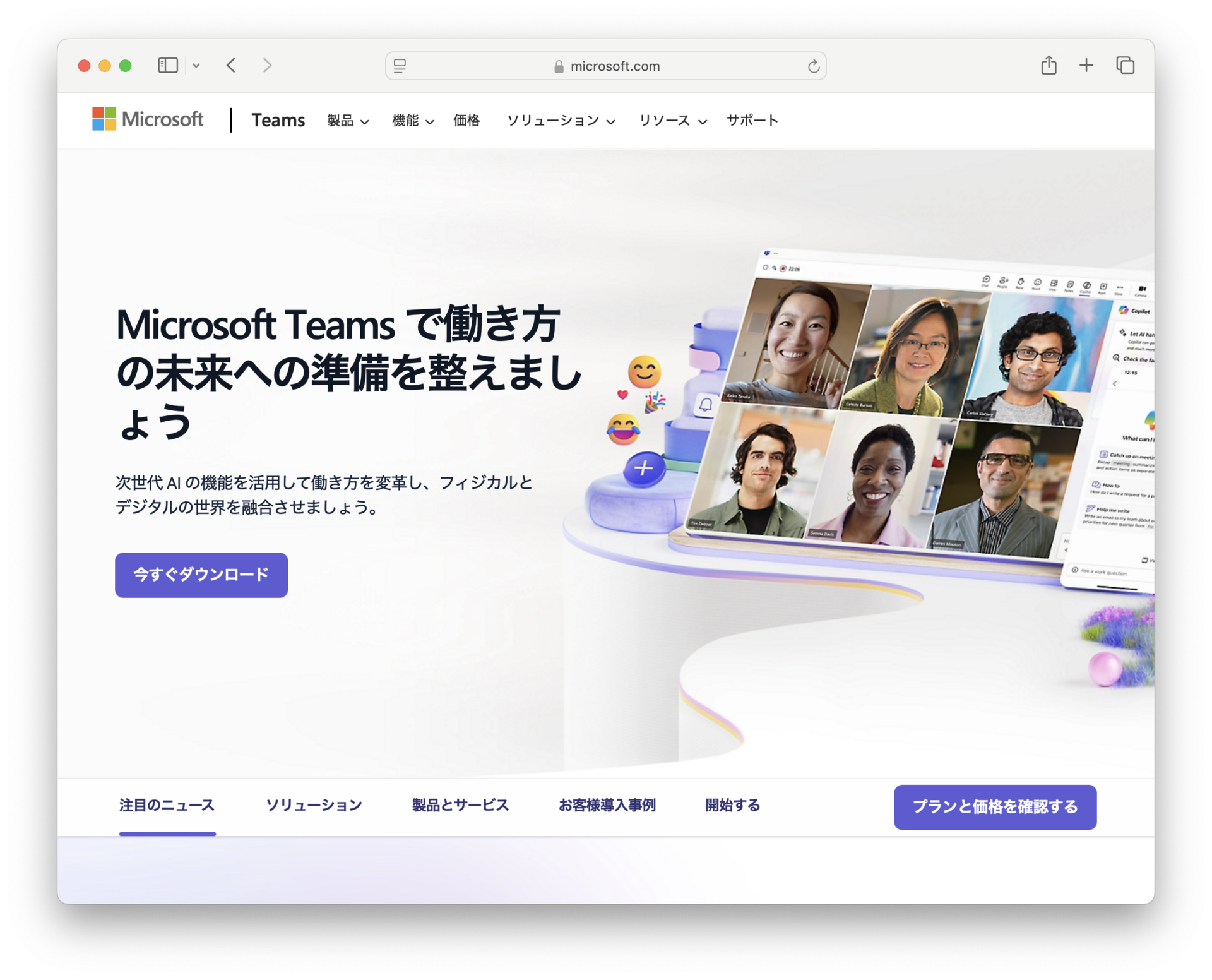Maximize the window with green button
The width and height of the screenshot is (1212, 980).
click(126, 65)
